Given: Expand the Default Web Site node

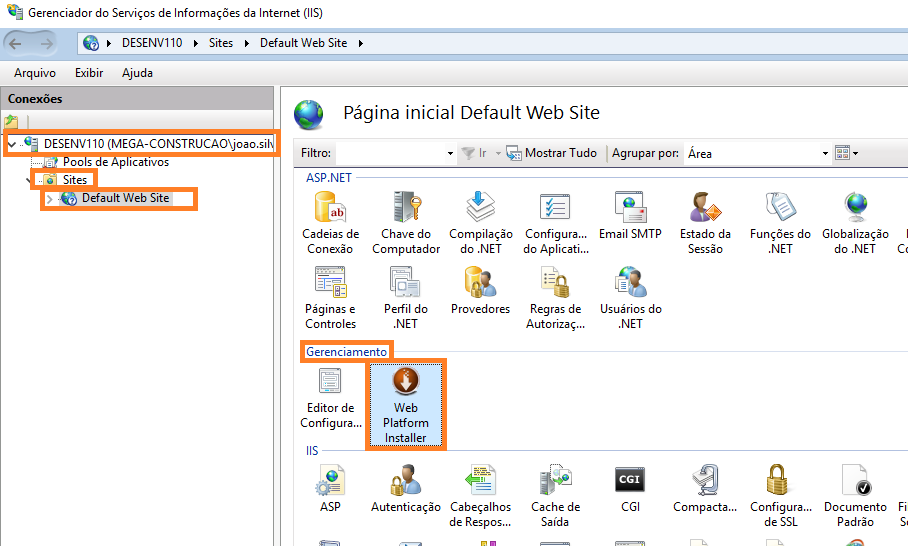Looking at the screenshot, I should pos(49,199).
